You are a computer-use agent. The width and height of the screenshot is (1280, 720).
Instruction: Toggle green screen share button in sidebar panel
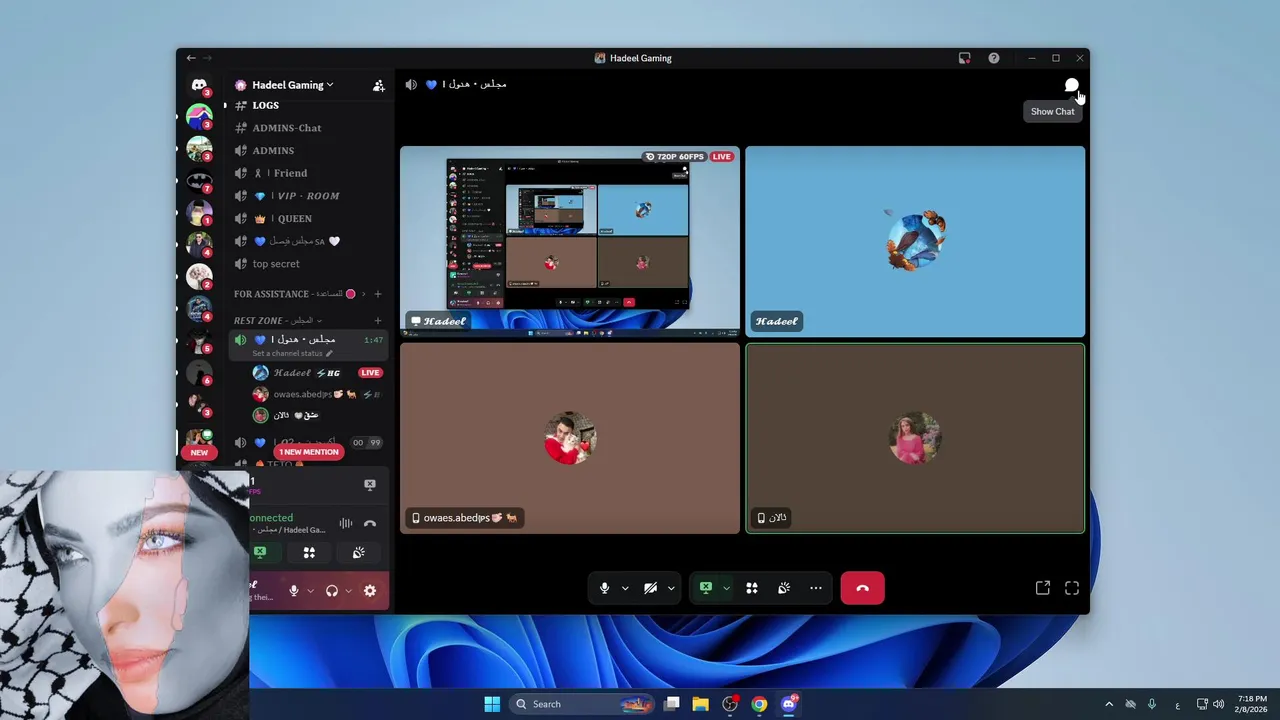(260, 552)
